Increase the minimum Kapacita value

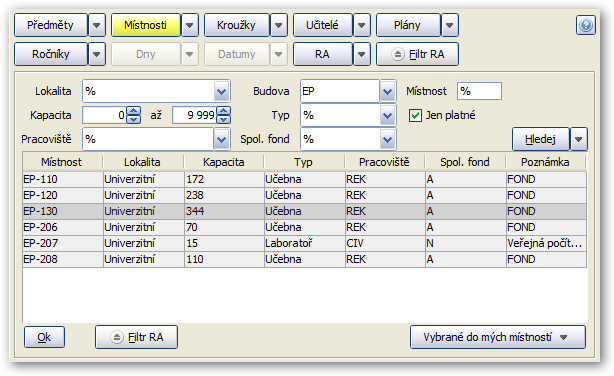click(x=134, y=111)
